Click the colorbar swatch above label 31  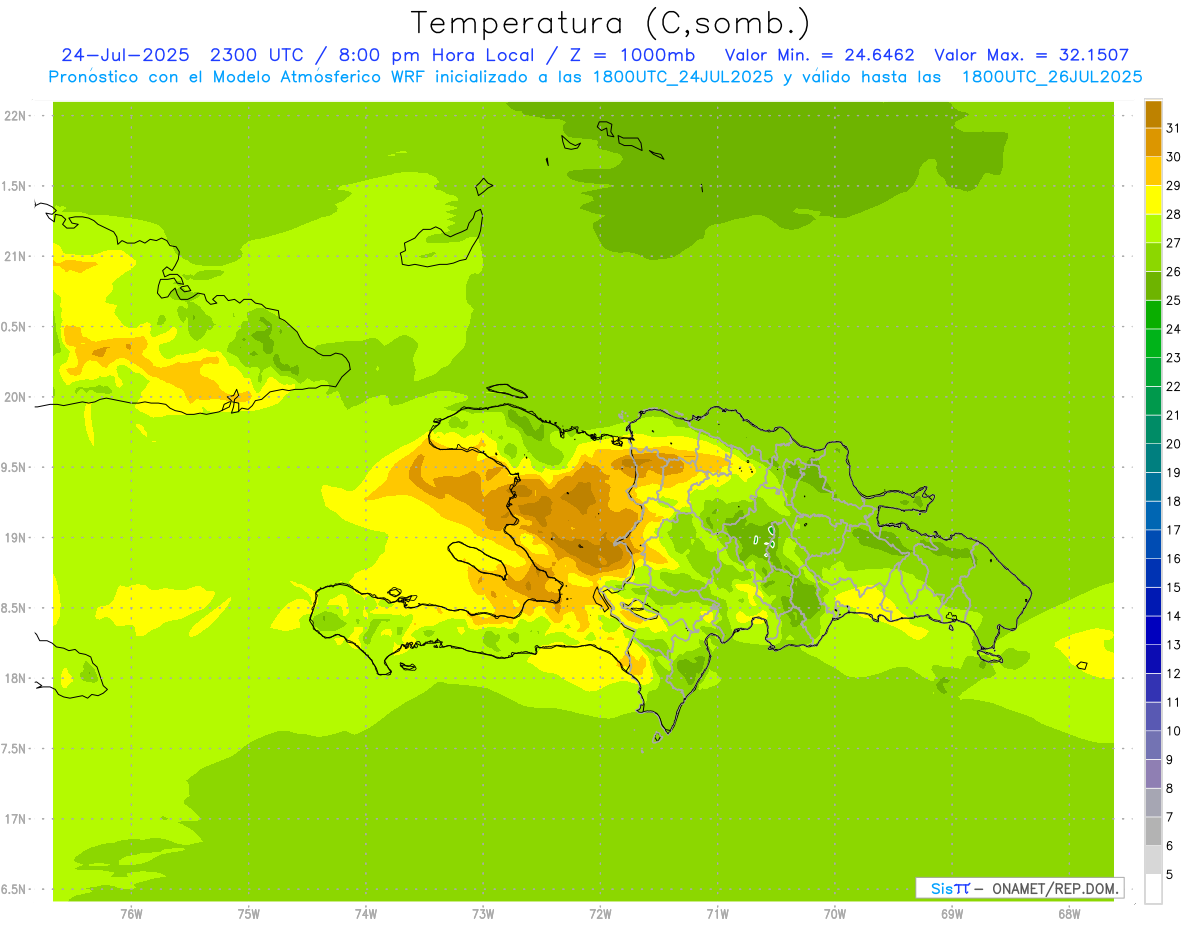point(1153,114)
